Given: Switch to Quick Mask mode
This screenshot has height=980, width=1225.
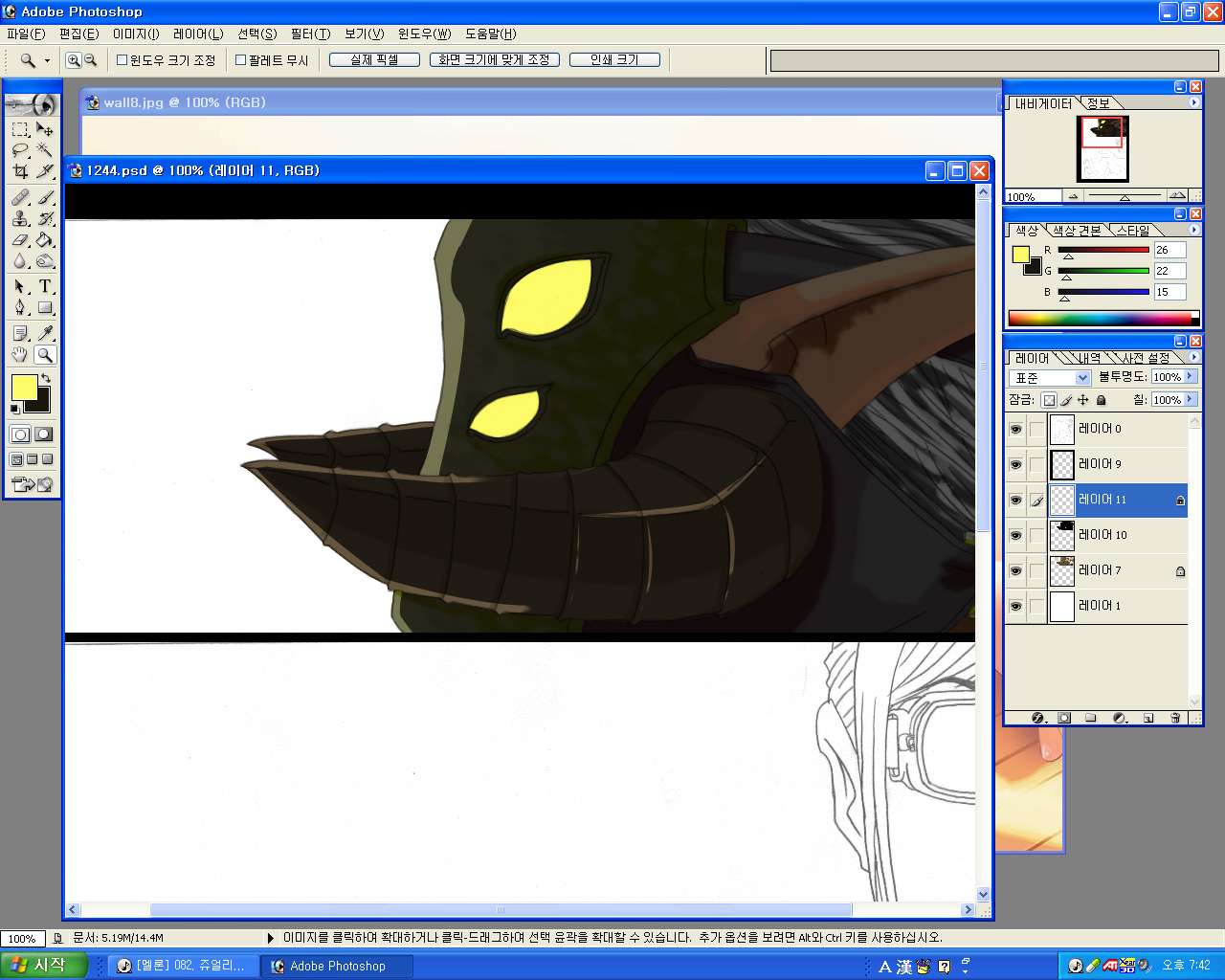Looking at the screenshot, I should pyautogui.click(x=43, y=434).
